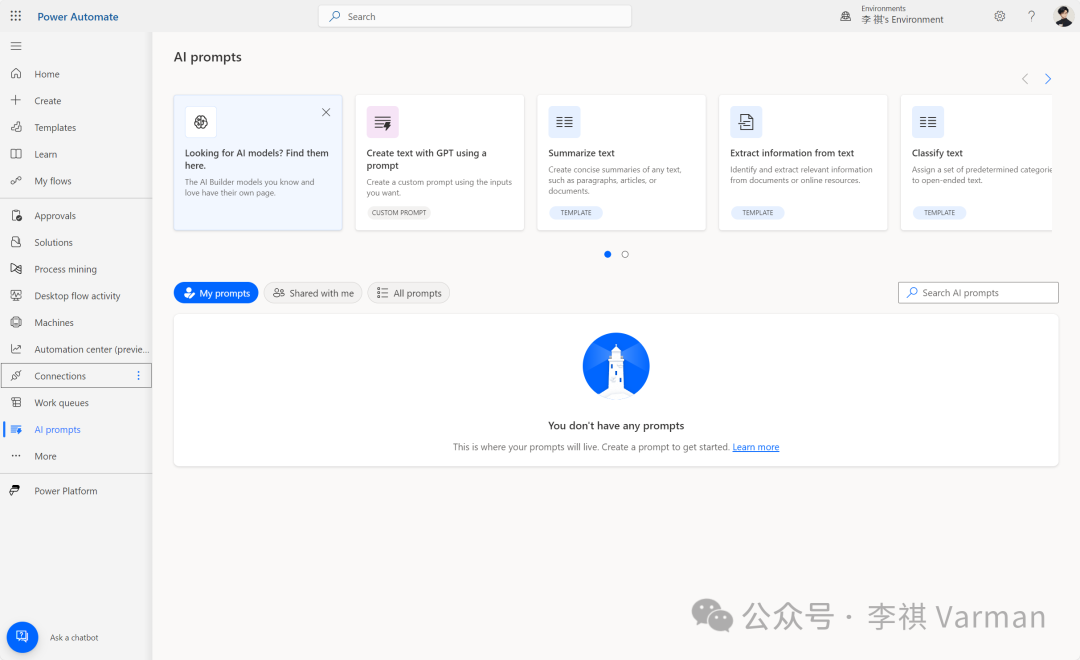Click the CUSTOM PROMPT tag label
1080x660 pixels.
(399, 213)
